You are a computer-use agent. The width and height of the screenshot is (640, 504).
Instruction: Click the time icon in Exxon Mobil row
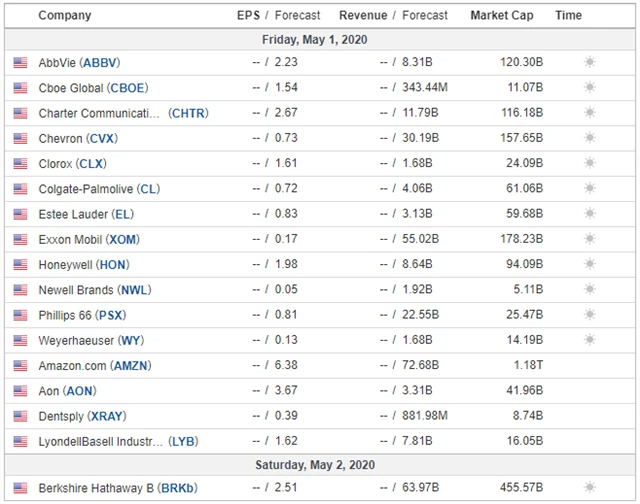tap(589, 239)
